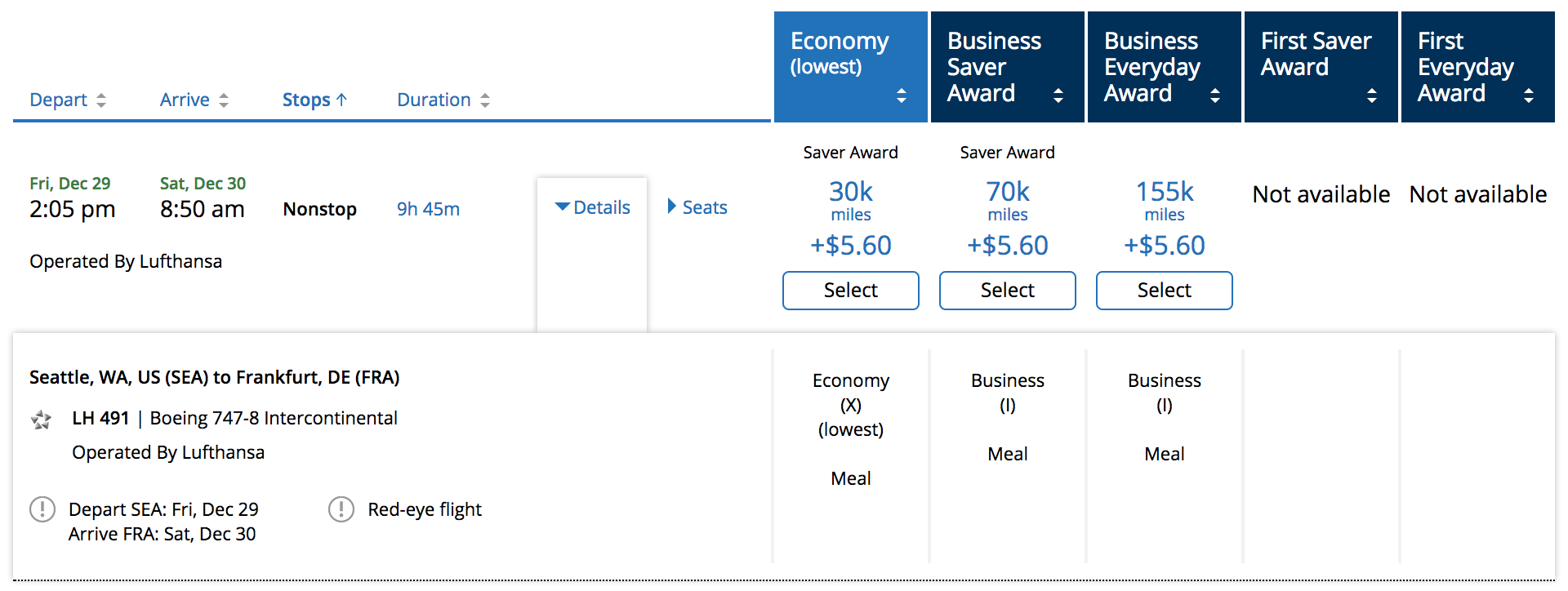Click sort arrows in Economy (lowest) header
This screenshot has height=591, width=1568.
point(902,96)
